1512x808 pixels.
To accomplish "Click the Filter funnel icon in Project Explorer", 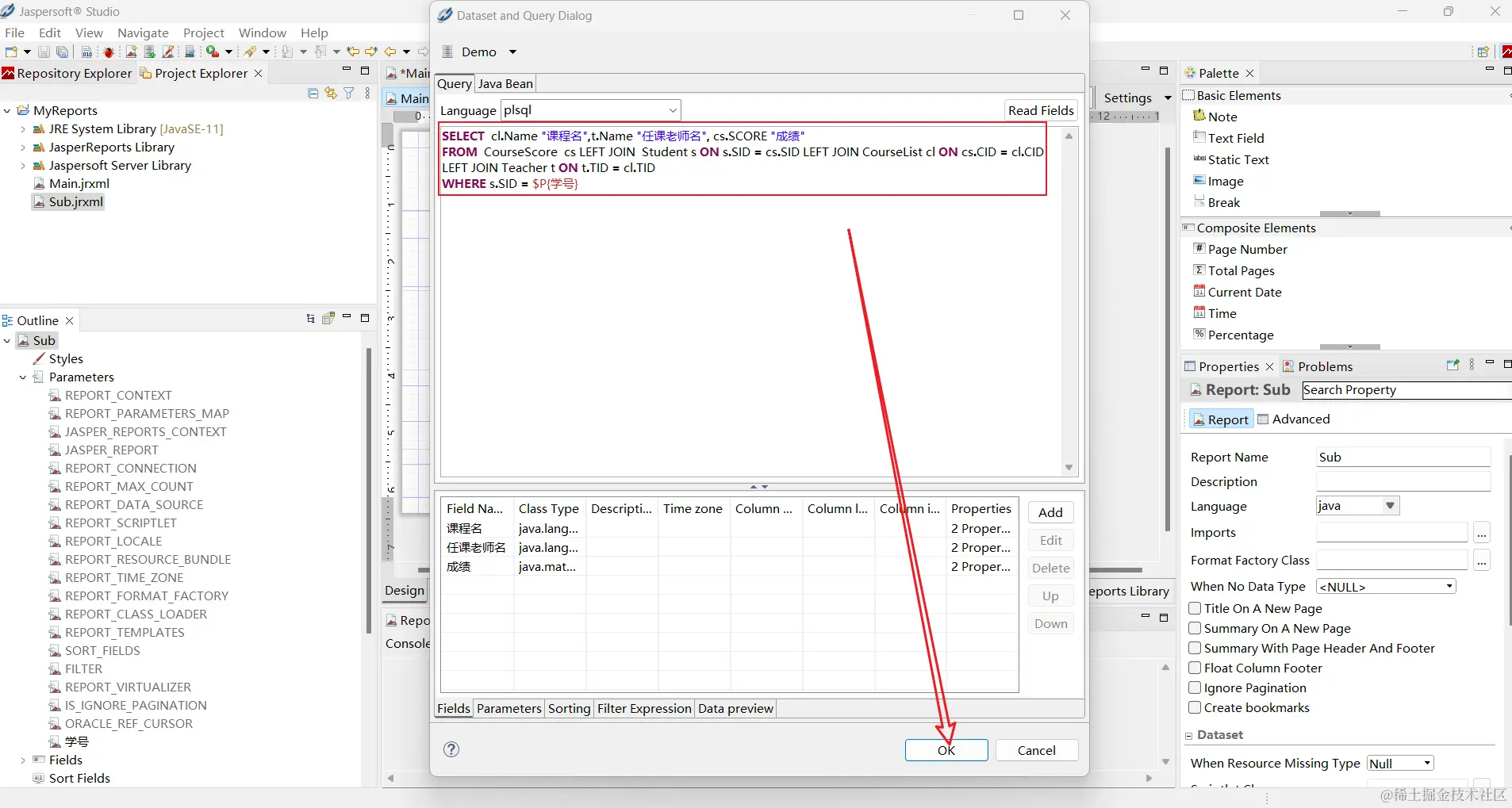I will pos(348,93).
